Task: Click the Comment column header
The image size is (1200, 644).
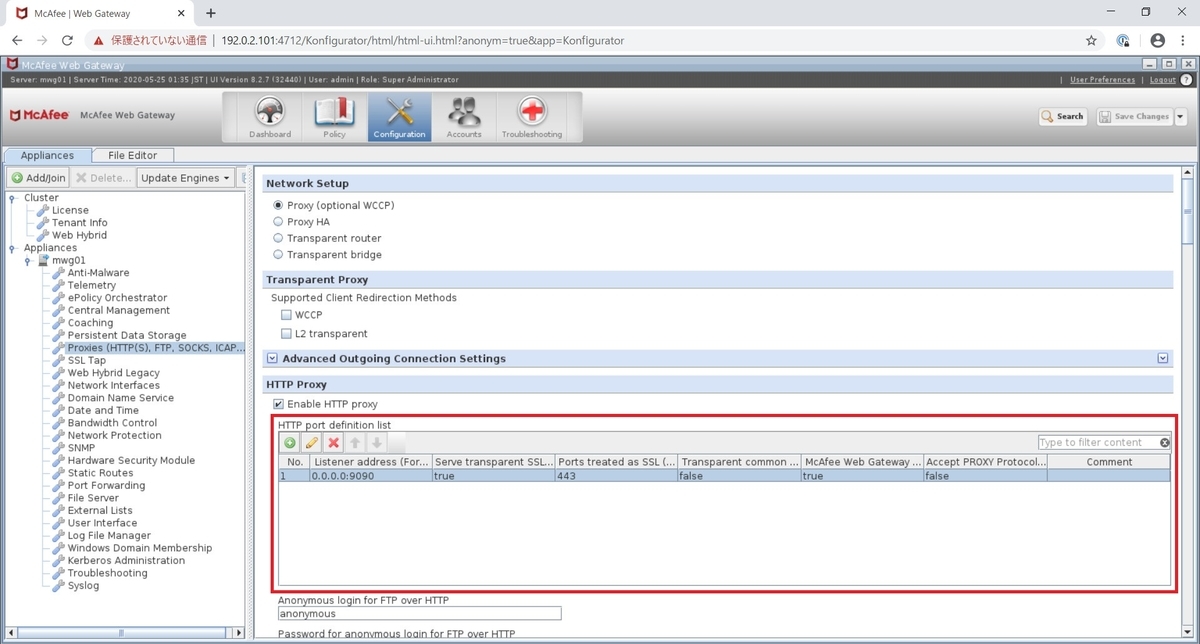Action: click(1108, 462)
